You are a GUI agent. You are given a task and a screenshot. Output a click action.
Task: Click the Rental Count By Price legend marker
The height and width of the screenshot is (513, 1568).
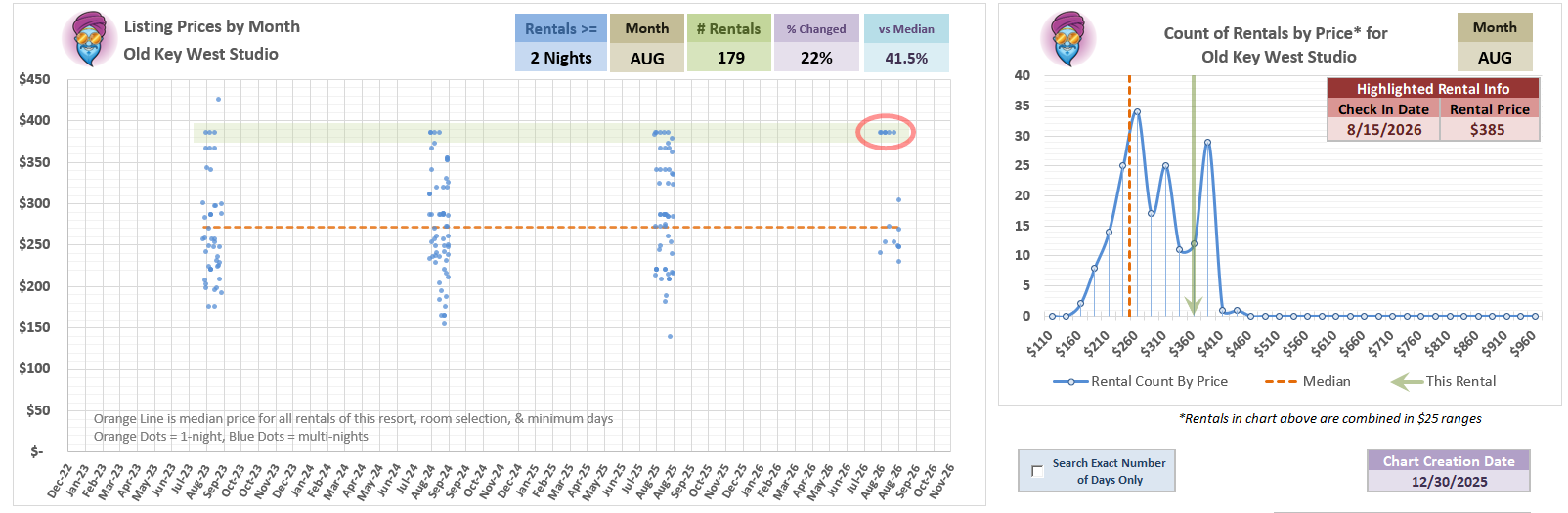click(x=1070, y=382)
